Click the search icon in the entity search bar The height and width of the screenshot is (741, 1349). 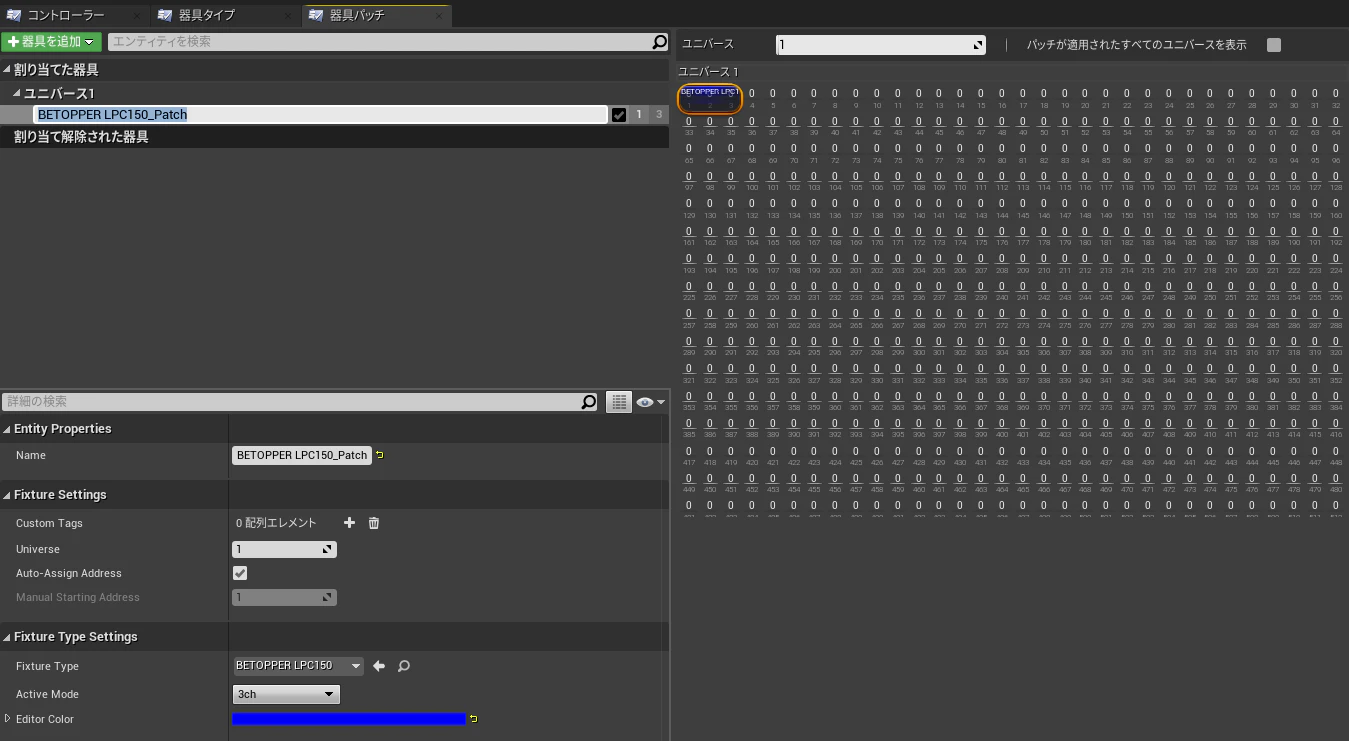(x=659, y=42)
